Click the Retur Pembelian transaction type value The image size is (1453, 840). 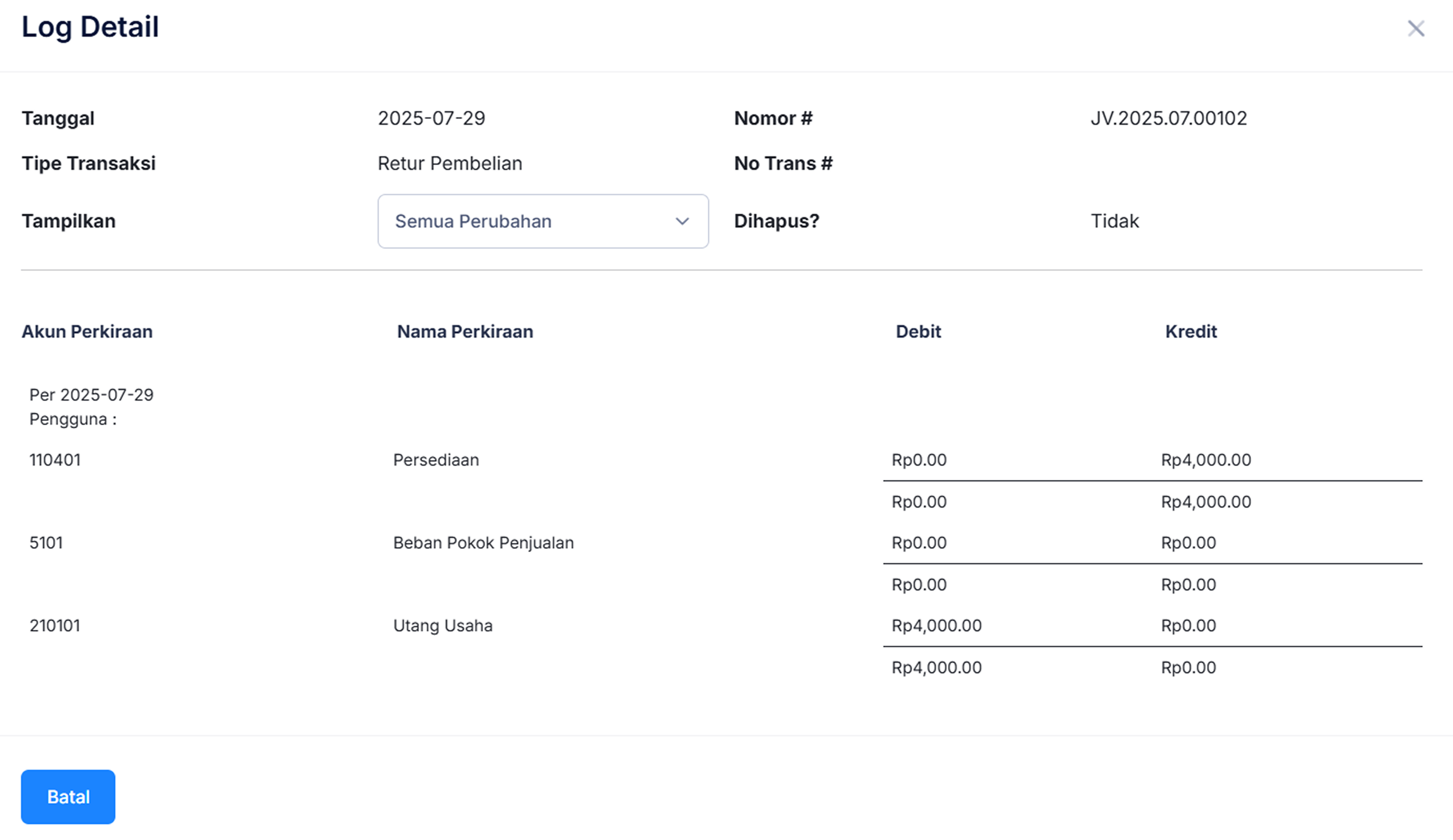click(x=449, y=163)
